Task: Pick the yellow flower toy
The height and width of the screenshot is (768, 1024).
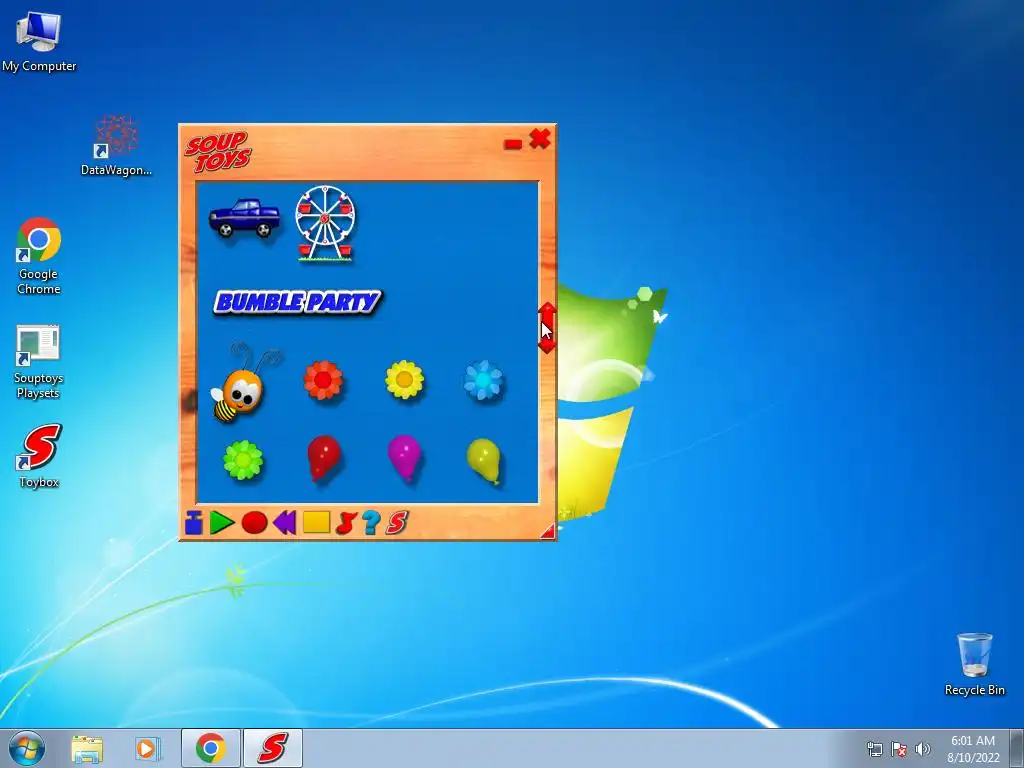Action: point(404,379)
